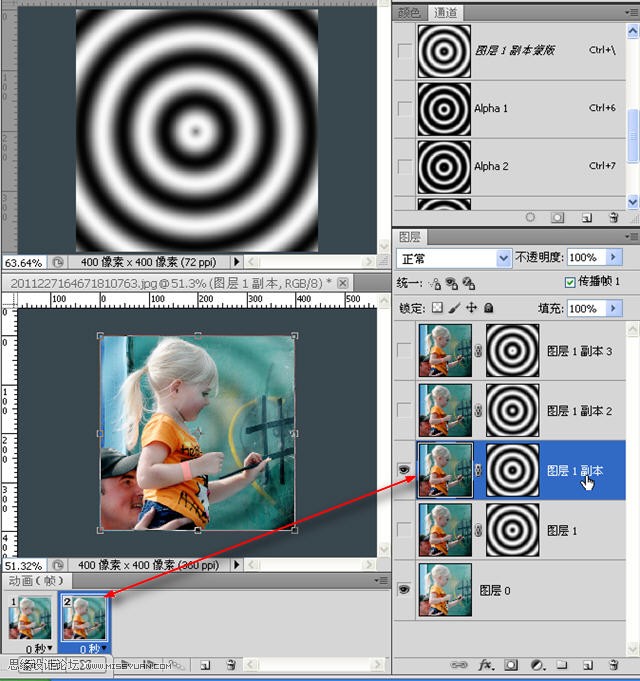Delete layer with Layers panel trash icon
Viewport: 640px width, 681px height.
coord(614,664)
